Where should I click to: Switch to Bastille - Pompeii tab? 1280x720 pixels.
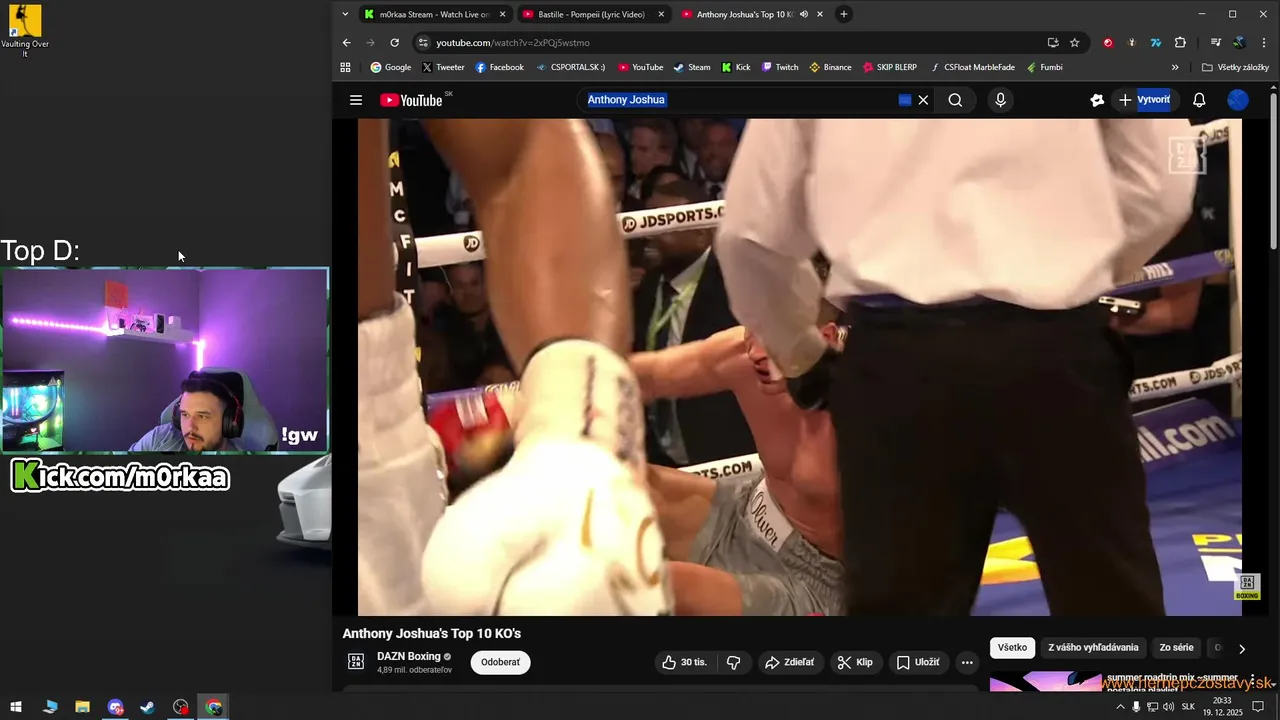click(592, 14)
